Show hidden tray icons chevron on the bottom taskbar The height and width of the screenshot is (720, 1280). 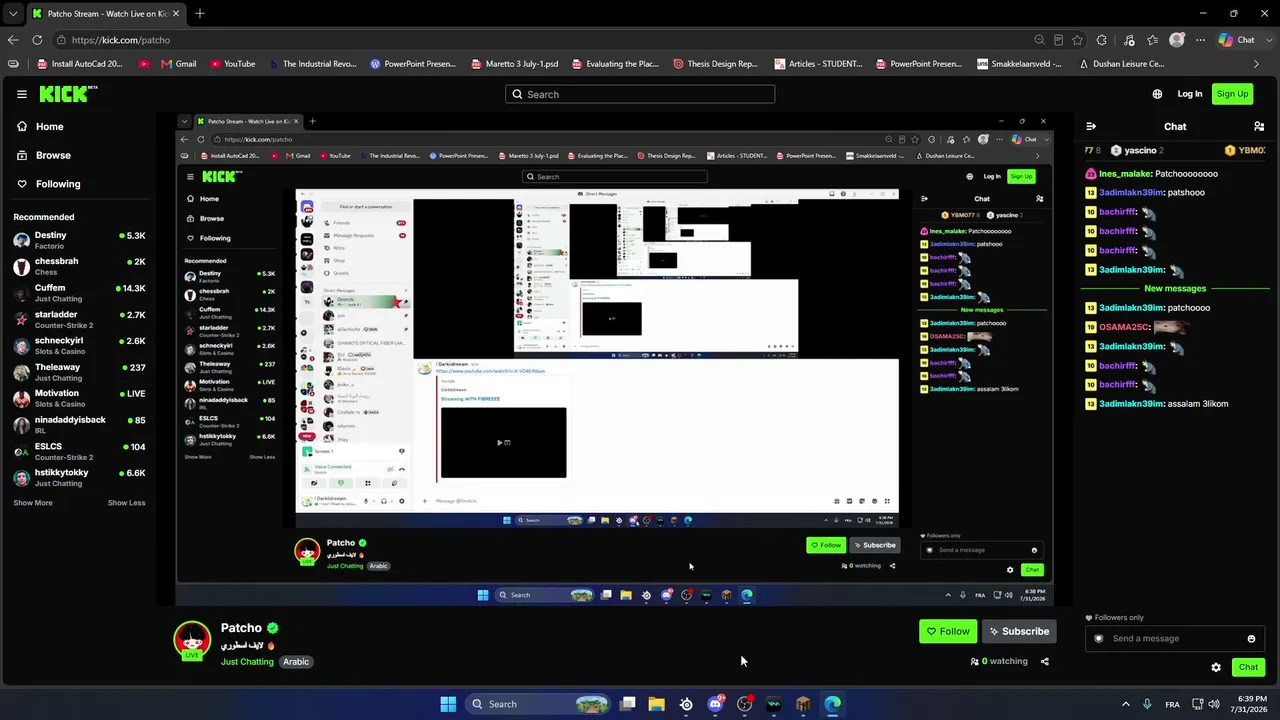[x=1125, y=704]
